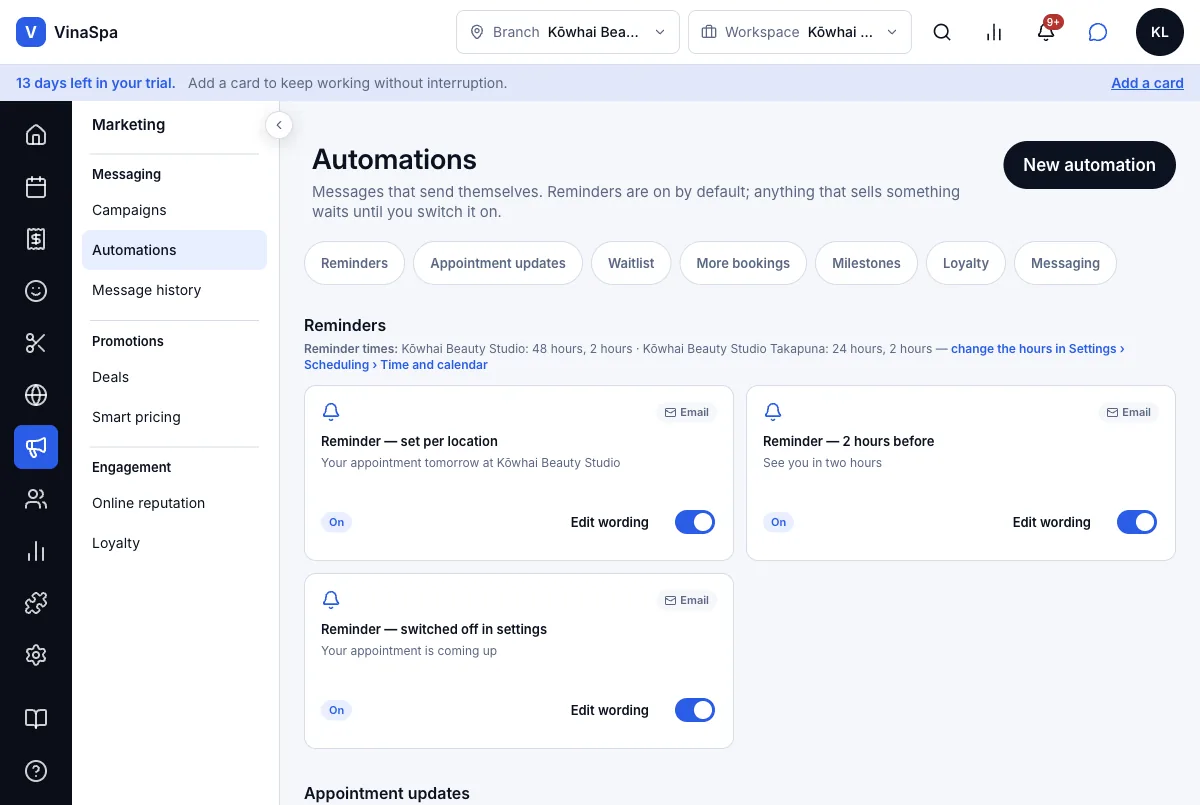Select the Messaging filter chip
Viewport: 1200px width, 805px height.
tap(1065, 263)
